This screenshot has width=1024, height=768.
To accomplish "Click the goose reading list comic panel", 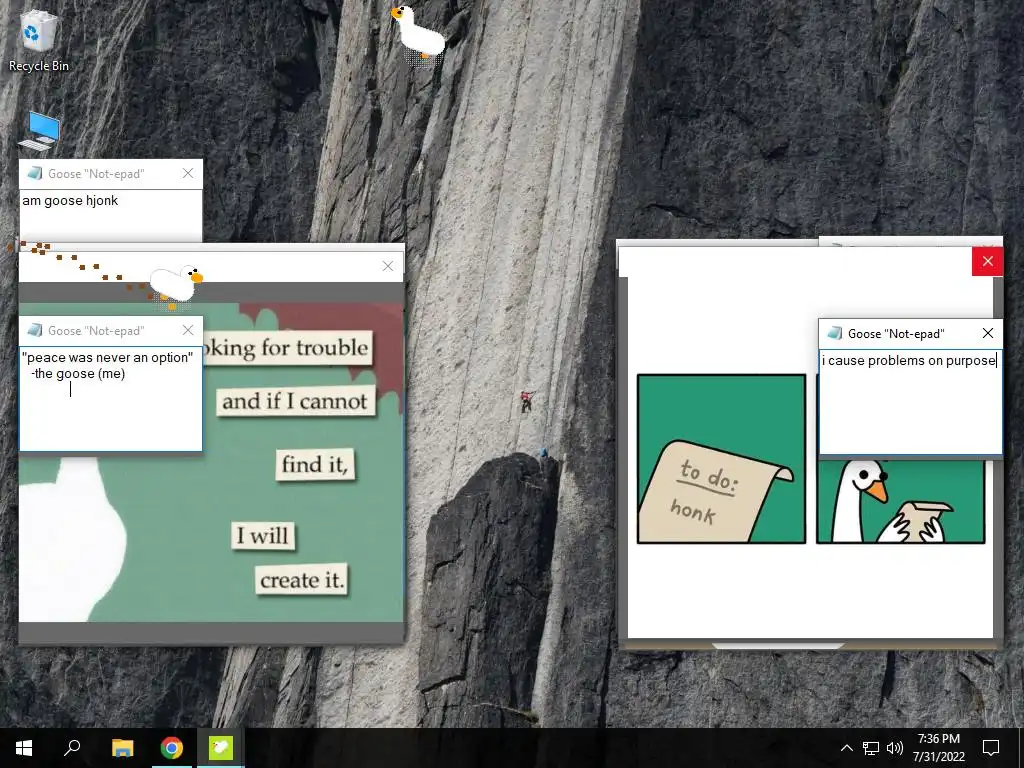I will pyautogui.click(x=901, y=500).
